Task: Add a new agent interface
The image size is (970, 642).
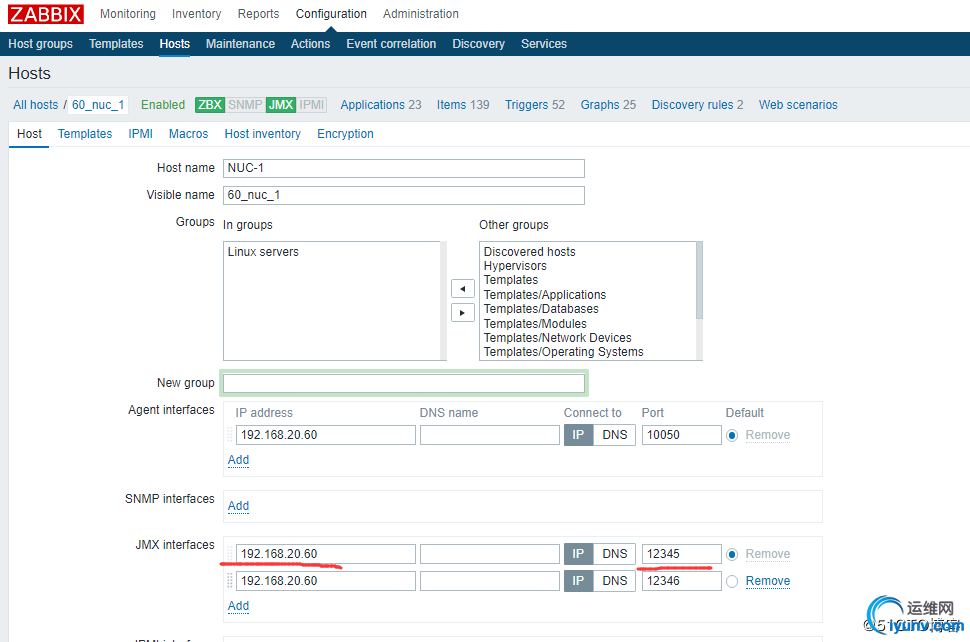Action: (238, 460)
